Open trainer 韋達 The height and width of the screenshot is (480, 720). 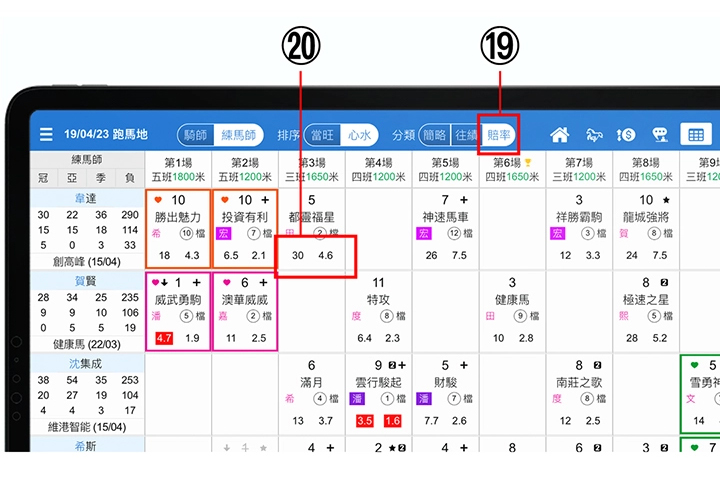(86, 198)
